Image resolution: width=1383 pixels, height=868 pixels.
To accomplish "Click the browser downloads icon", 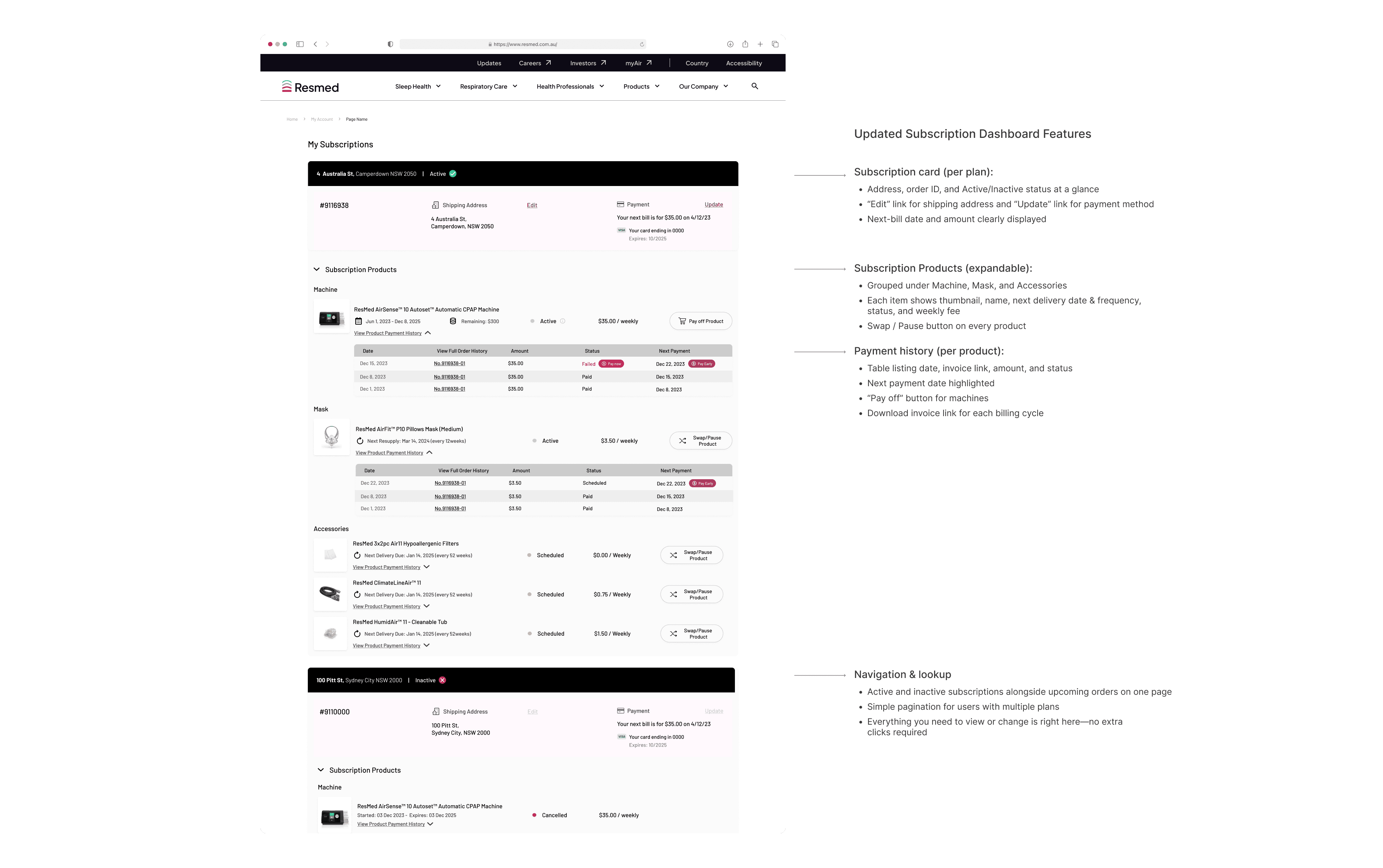I will pos(730,44).
